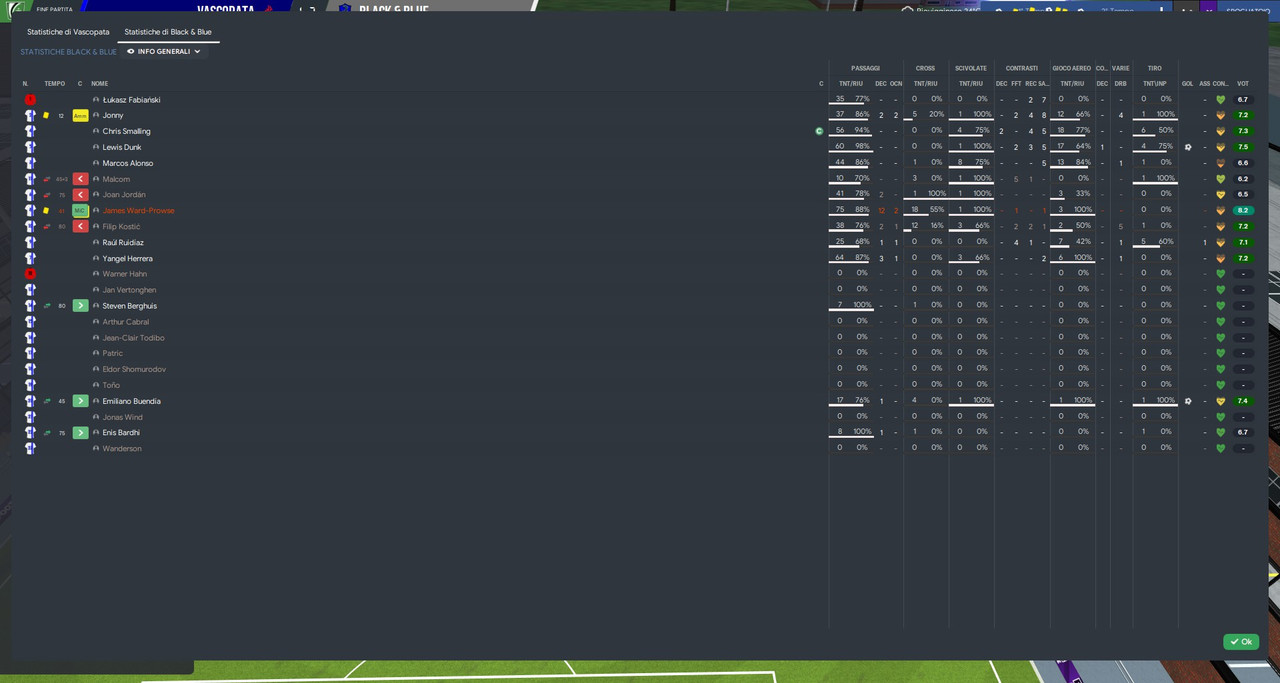Sort by the VOT rating column header
The image size is (1280, 683).
1243,83
